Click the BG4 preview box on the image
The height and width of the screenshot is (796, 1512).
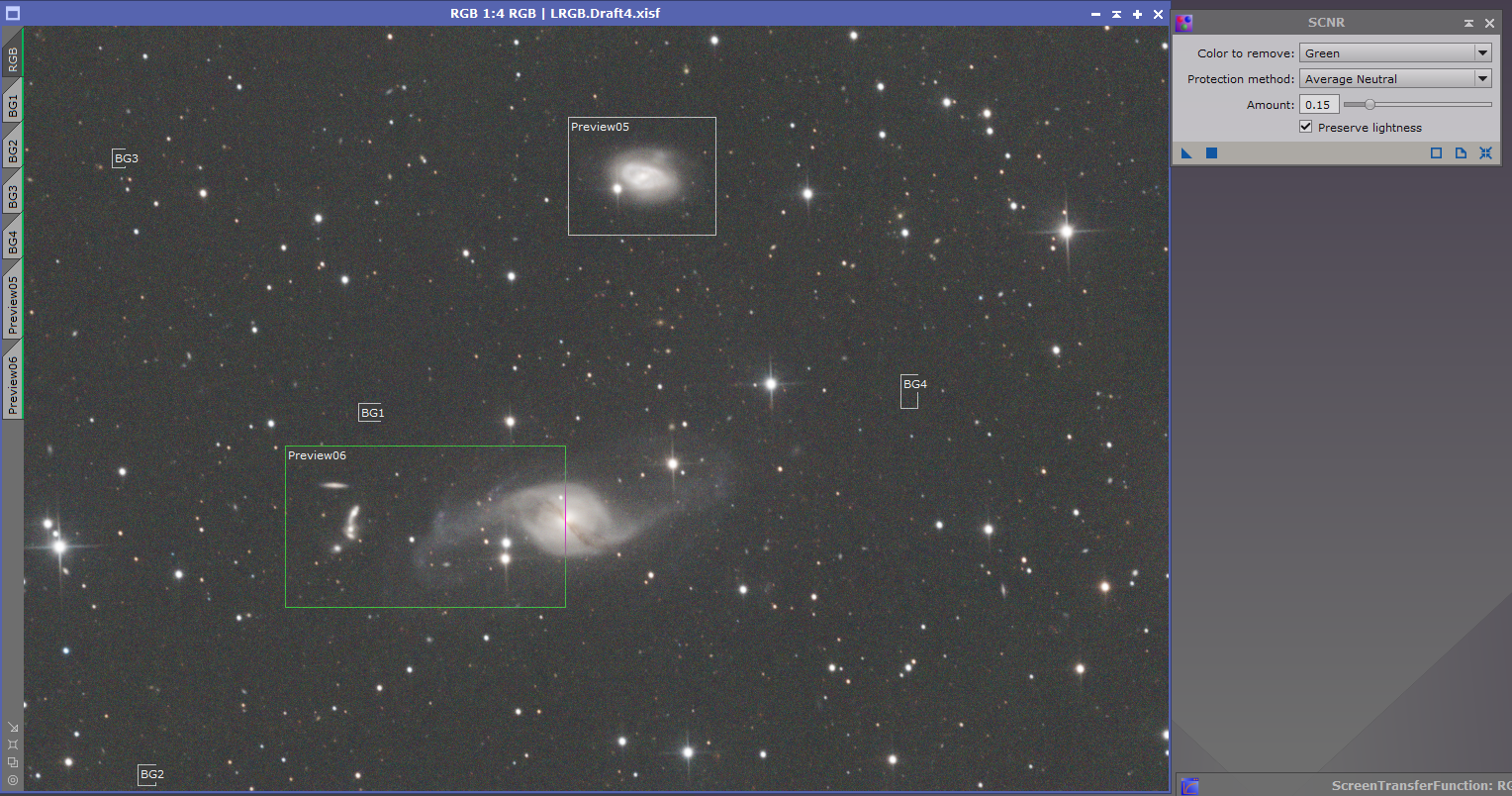click(909, 392)
